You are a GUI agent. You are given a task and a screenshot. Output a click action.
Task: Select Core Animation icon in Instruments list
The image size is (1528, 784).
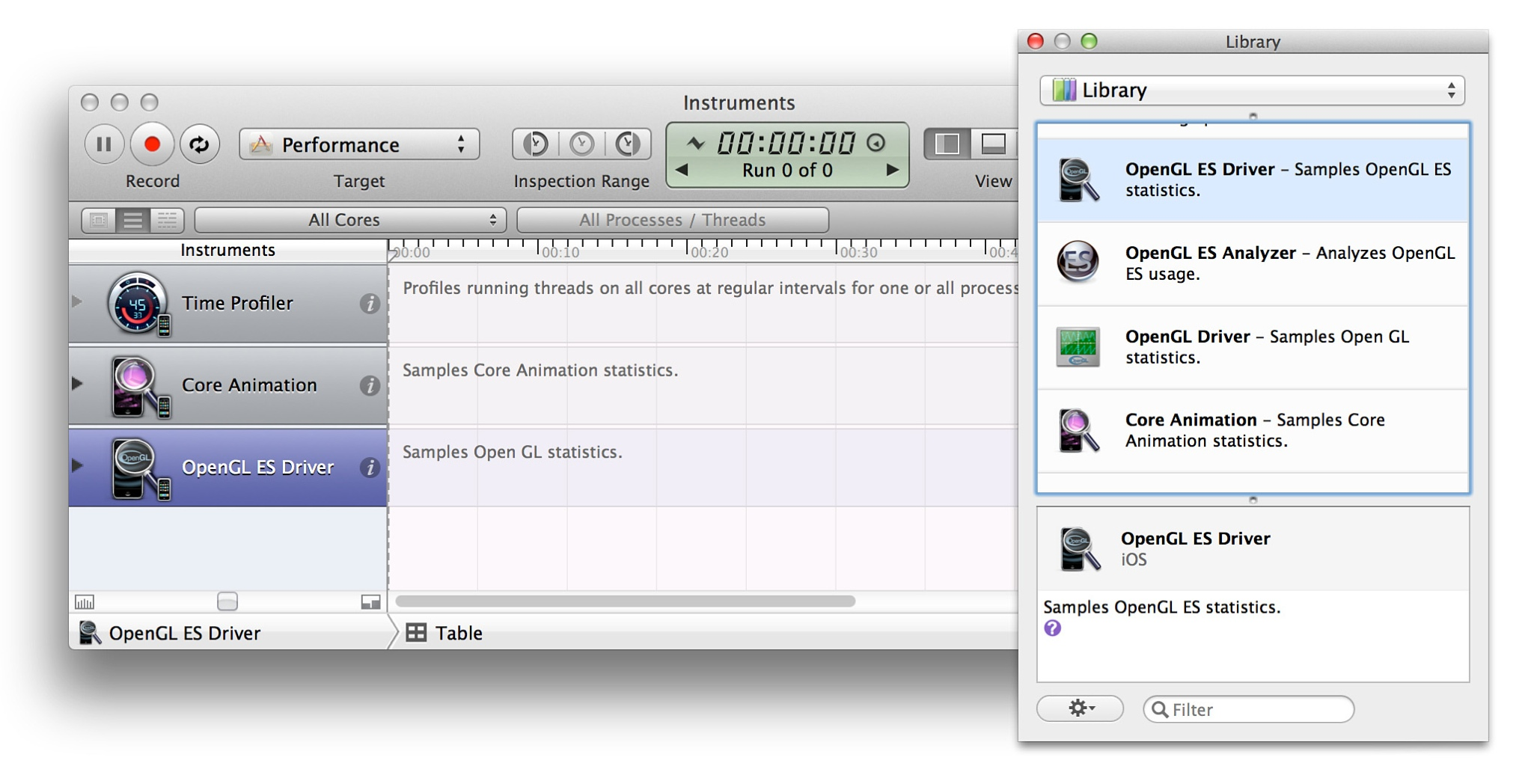click(x=139, y=386)
